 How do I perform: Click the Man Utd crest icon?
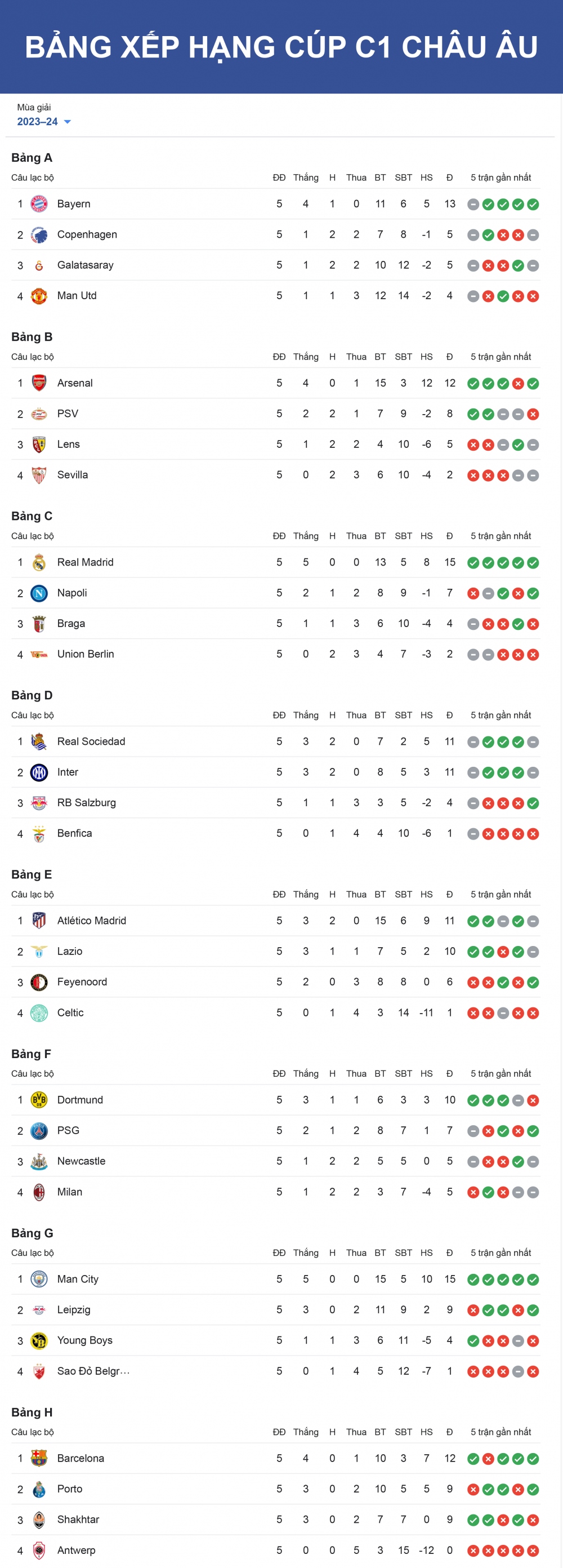pos(39,296)
